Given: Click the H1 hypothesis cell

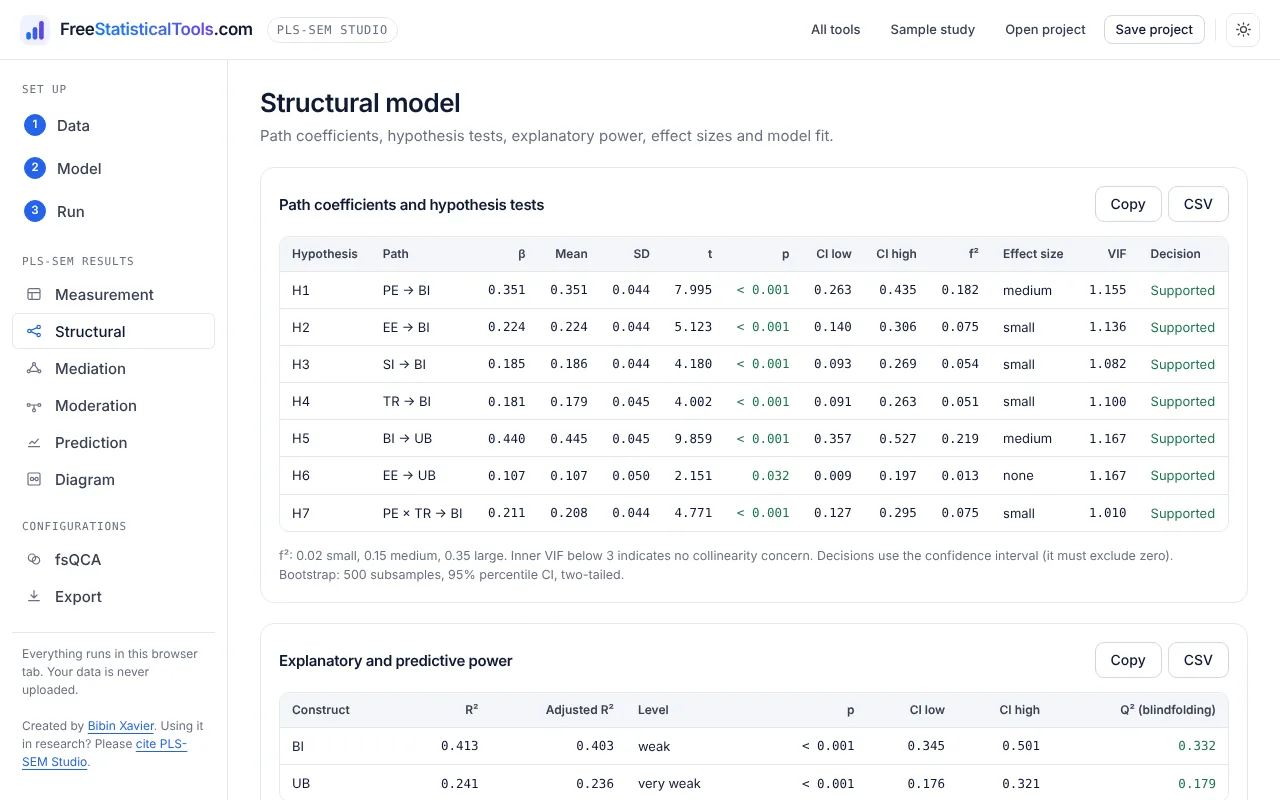Looking at the screenshot, I should pos(301,291).
